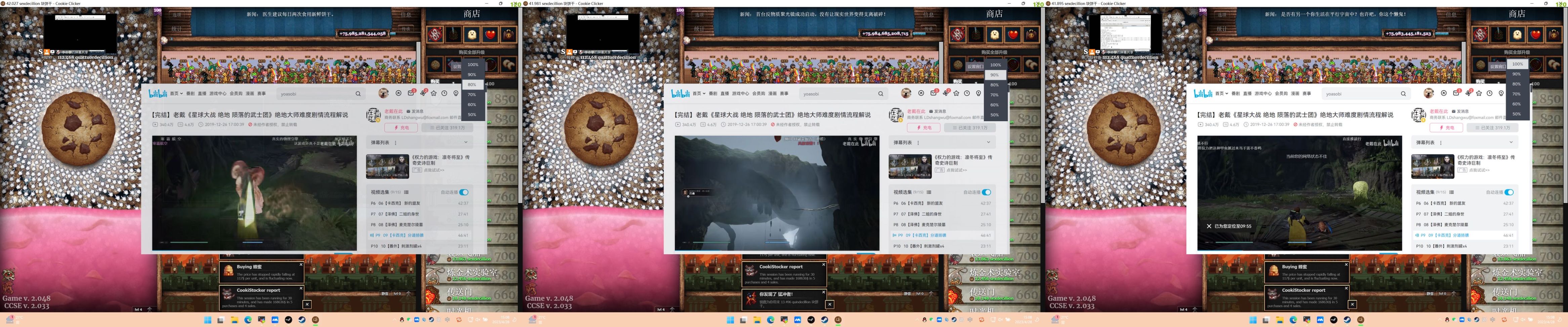Open Start menu on taskbar under 42.027 window
This screenshot has width=1568, height=327.
[x=208, y=320]
